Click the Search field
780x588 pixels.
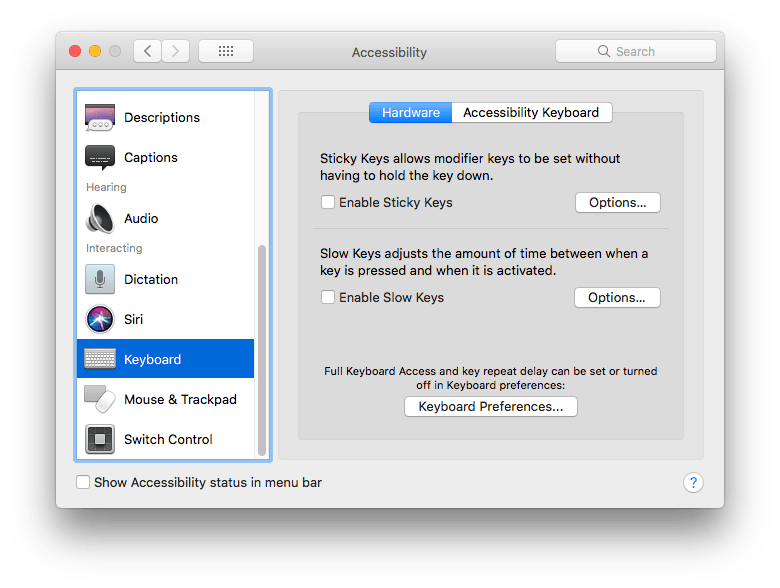[636, 52]
